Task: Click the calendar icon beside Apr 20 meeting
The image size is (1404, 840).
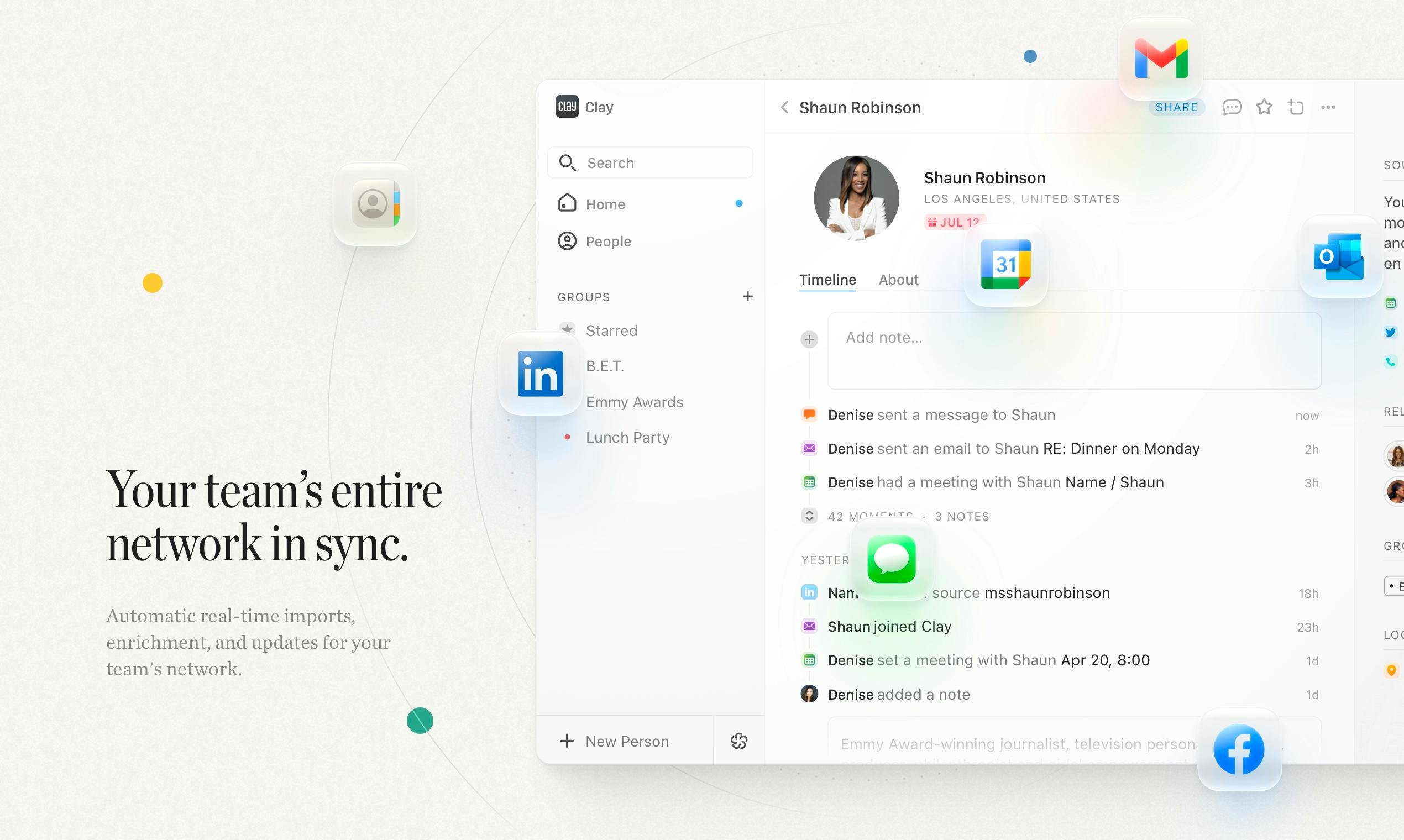Action: tap(809, 660)
